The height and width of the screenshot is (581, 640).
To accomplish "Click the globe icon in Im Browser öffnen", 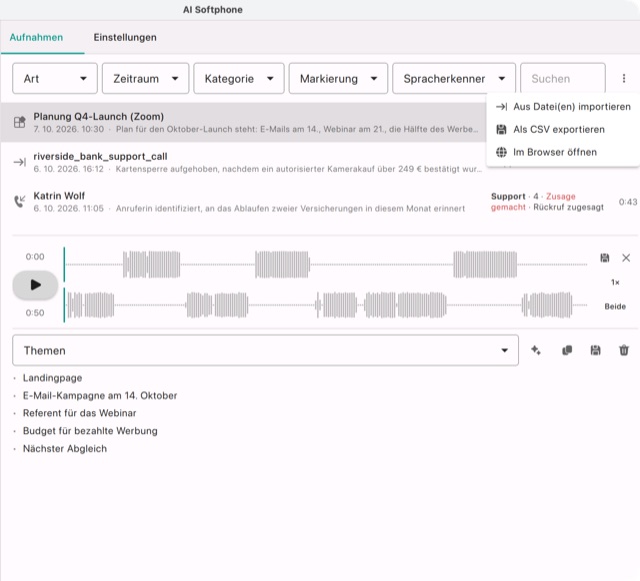I will 501,152.
